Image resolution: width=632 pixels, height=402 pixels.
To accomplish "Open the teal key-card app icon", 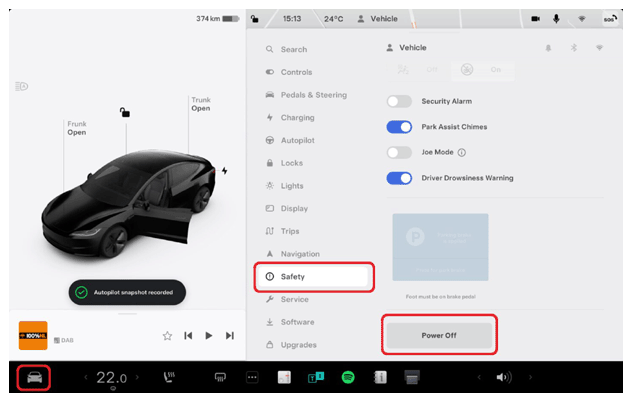I will click(316, 377).
